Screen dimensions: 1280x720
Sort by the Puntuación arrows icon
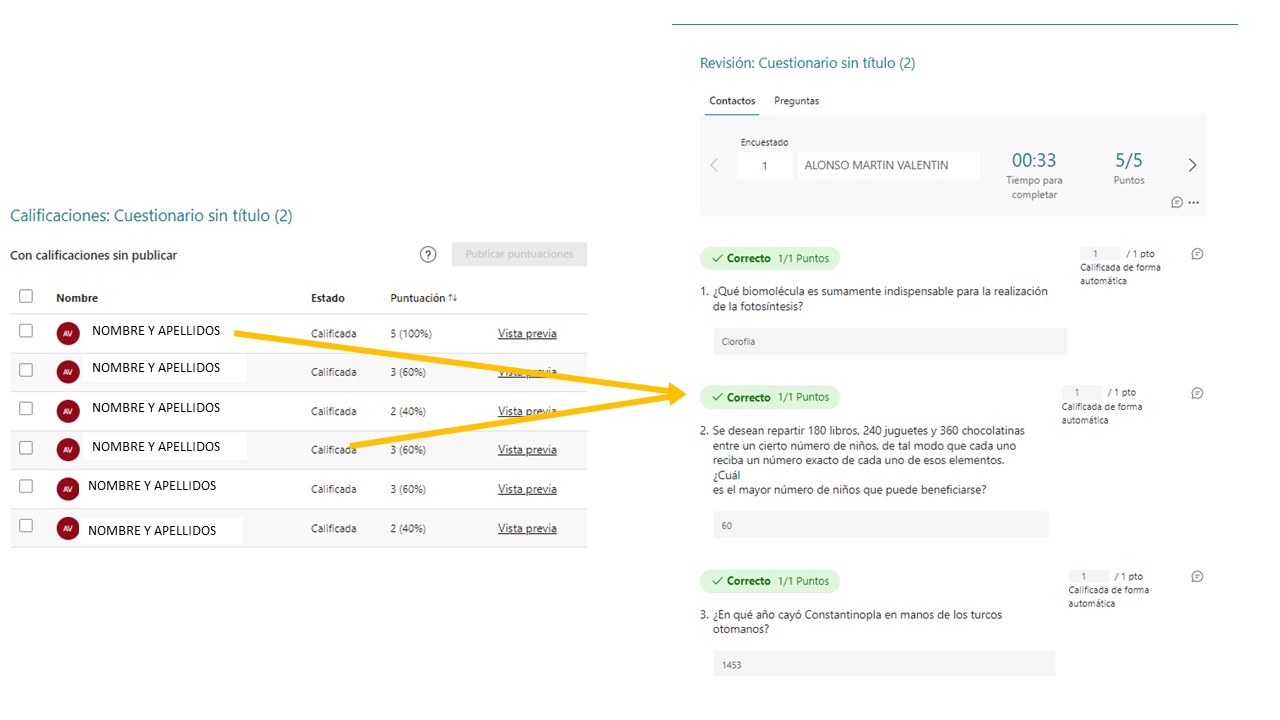(453, 298)
